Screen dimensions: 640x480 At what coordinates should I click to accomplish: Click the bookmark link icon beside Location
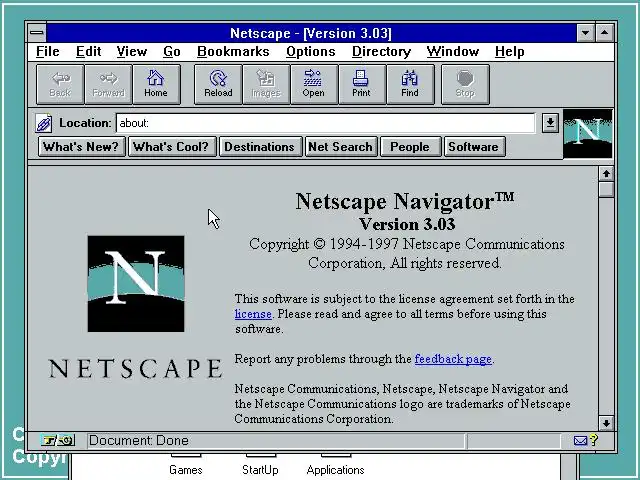(x=44, y=123)
